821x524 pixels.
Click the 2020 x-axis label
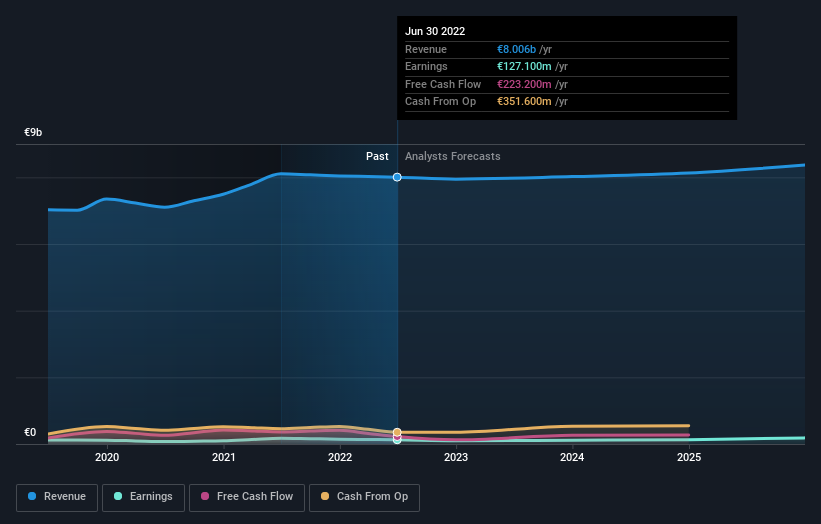[x=107, y=457]
